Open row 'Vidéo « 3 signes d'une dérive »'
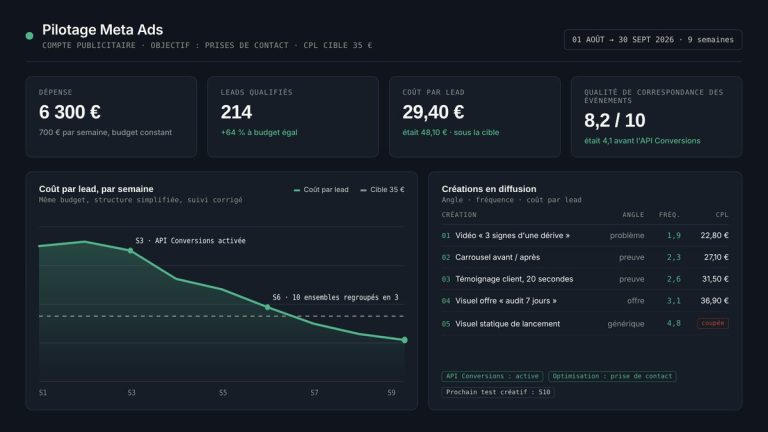This screenshot has width=768, height=432. coord(585,236)
